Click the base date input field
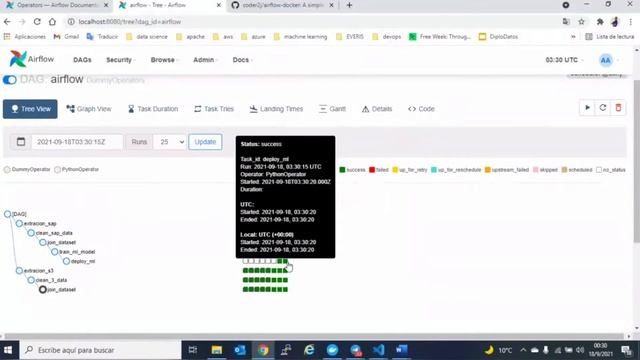Image resolution: width=640 pixels, height=360 pixels. 77,142
